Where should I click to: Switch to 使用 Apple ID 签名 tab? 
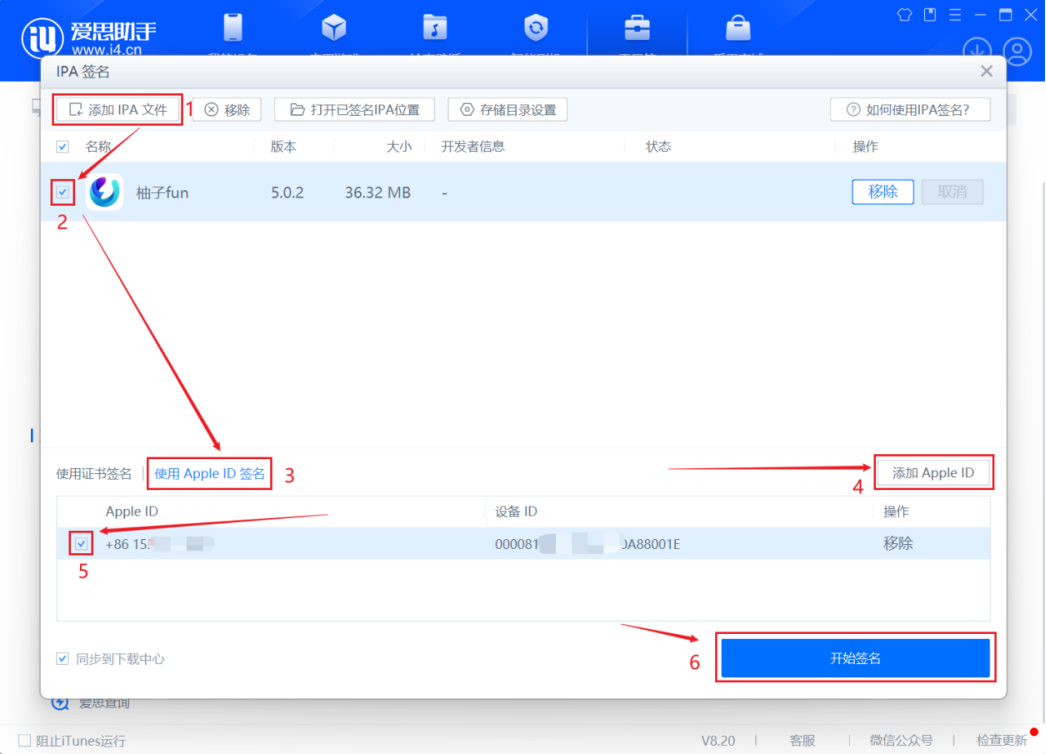click(209, 474)
